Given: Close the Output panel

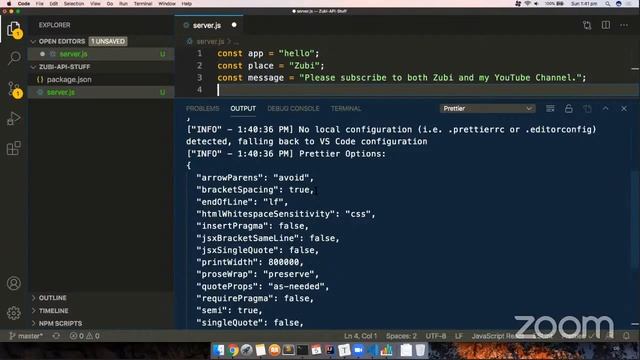Looking at the screenshot, I should point(624,109).
